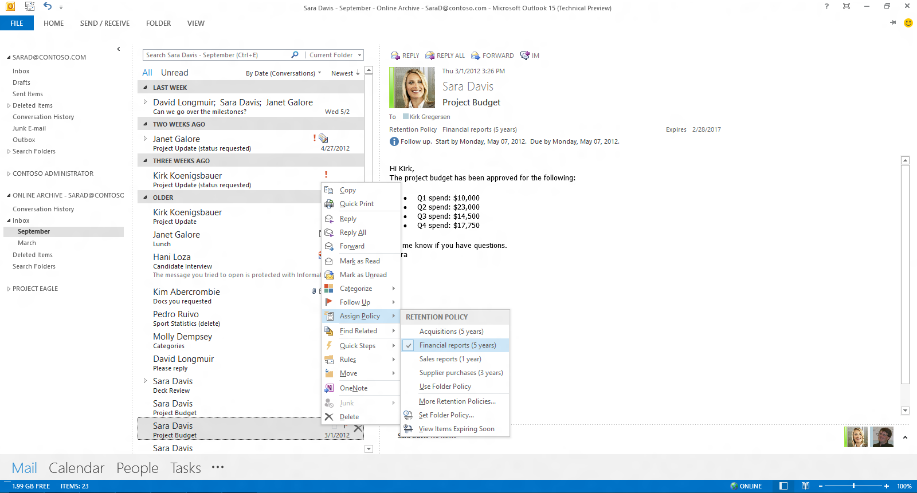Click the Delete X icon in context menu
This screenshot has height=493, width=917.
pos(329,416)
